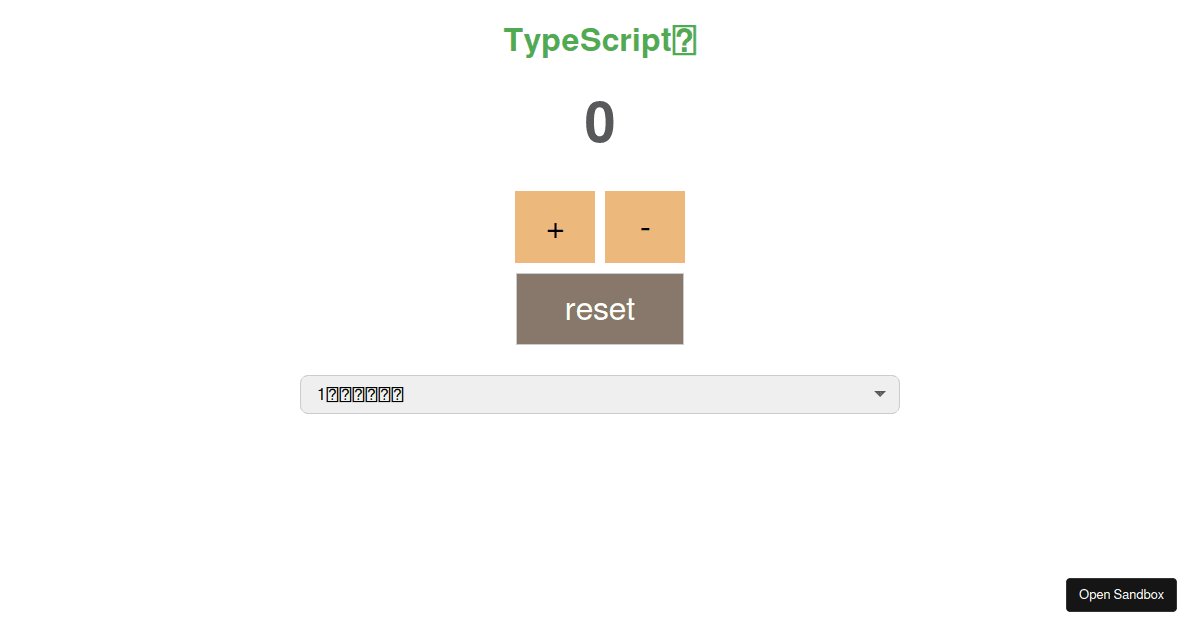Click the page title text
The height and width of the screenshot is (630, 1200).
click(x=599, y=41)
